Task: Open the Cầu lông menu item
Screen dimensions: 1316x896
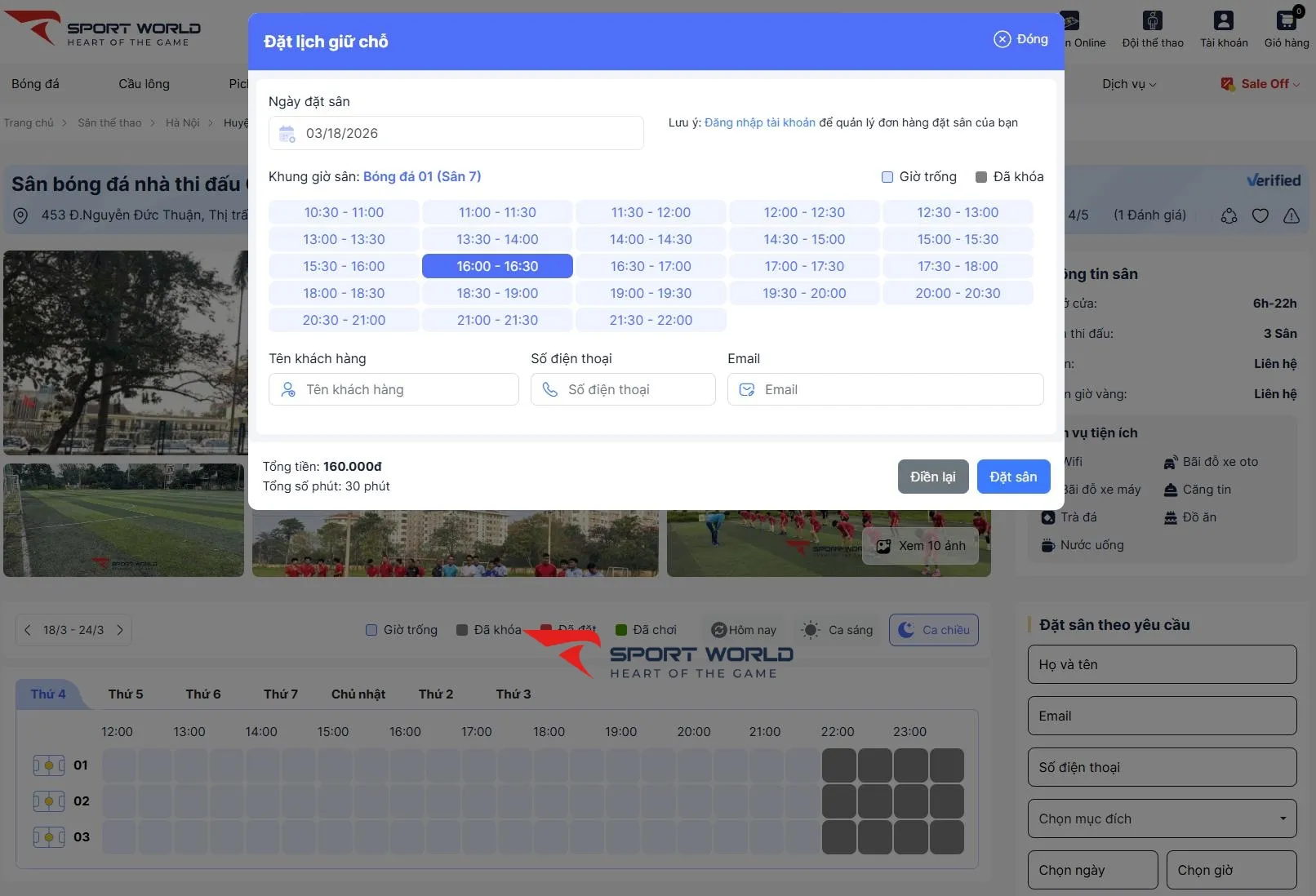Action: tap(144, 84)
